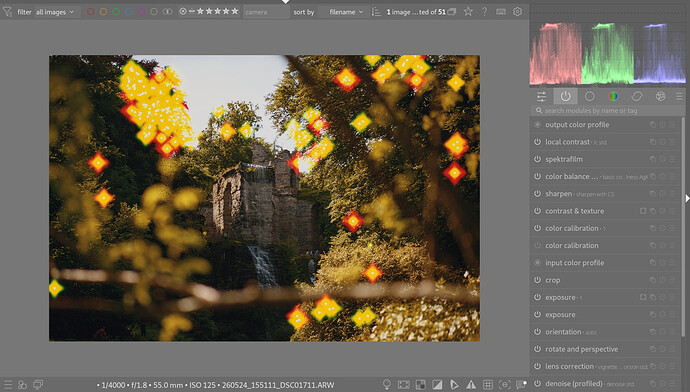Open the quick access panel tab
This screenshot has height=392, width=690.
click(542, 96)
